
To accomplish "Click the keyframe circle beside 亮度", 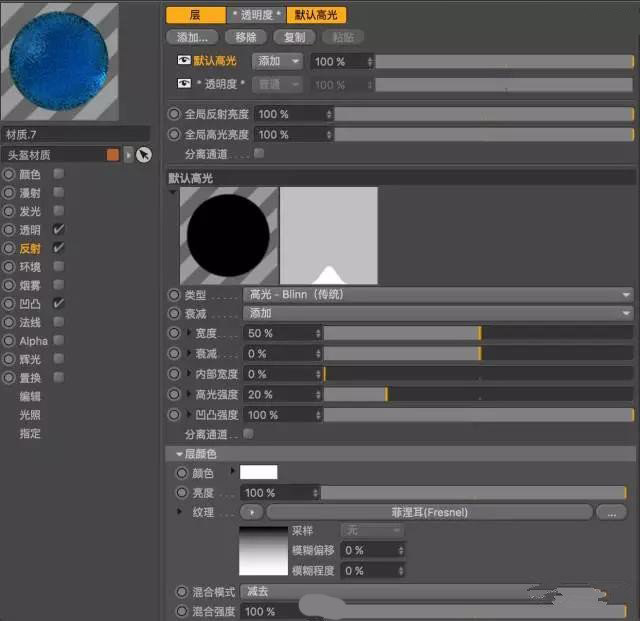I will [x=181, y=492].
